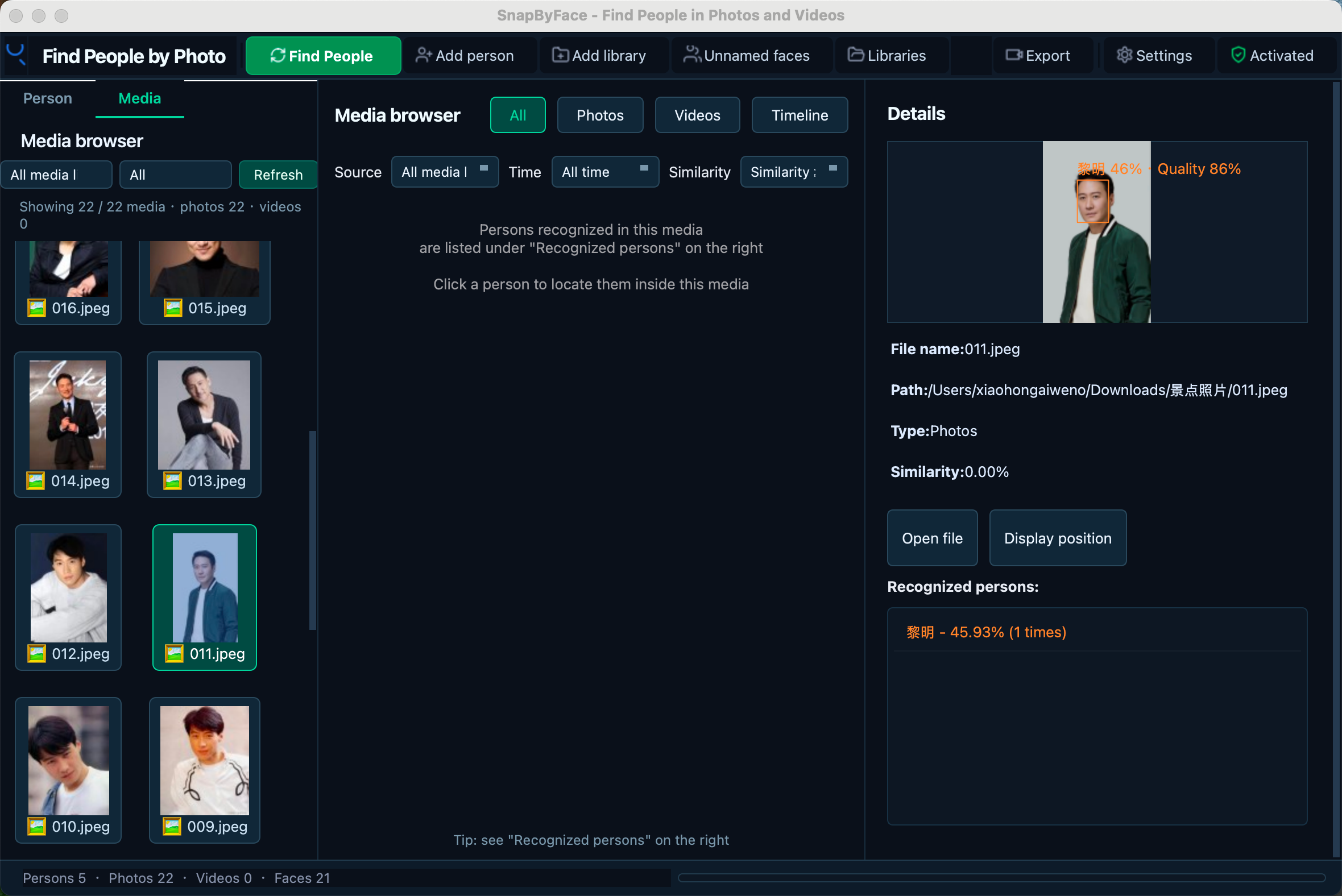1342x896 pixels.
Task: Open the left panel All type dropdown
Action: coord(176,175)
